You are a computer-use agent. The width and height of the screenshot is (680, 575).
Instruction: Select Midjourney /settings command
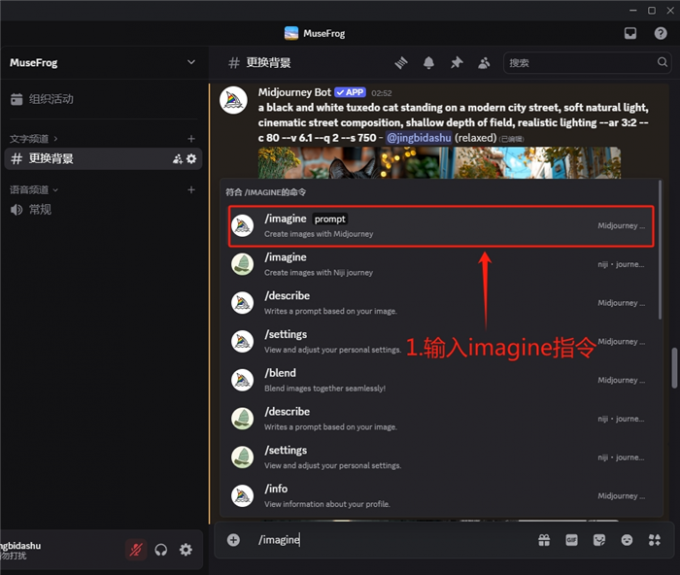click(x=439, y=342)
